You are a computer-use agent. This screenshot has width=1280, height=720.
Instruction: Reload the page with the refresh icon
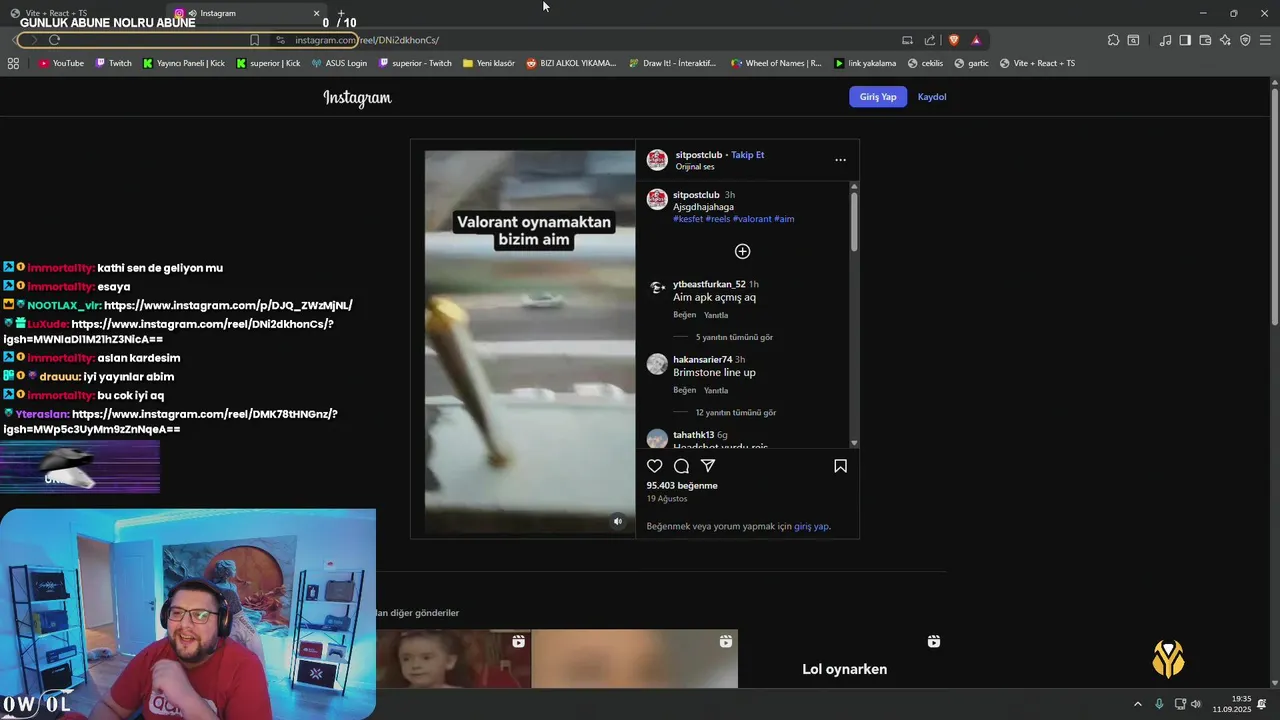[x=54, y=40]
